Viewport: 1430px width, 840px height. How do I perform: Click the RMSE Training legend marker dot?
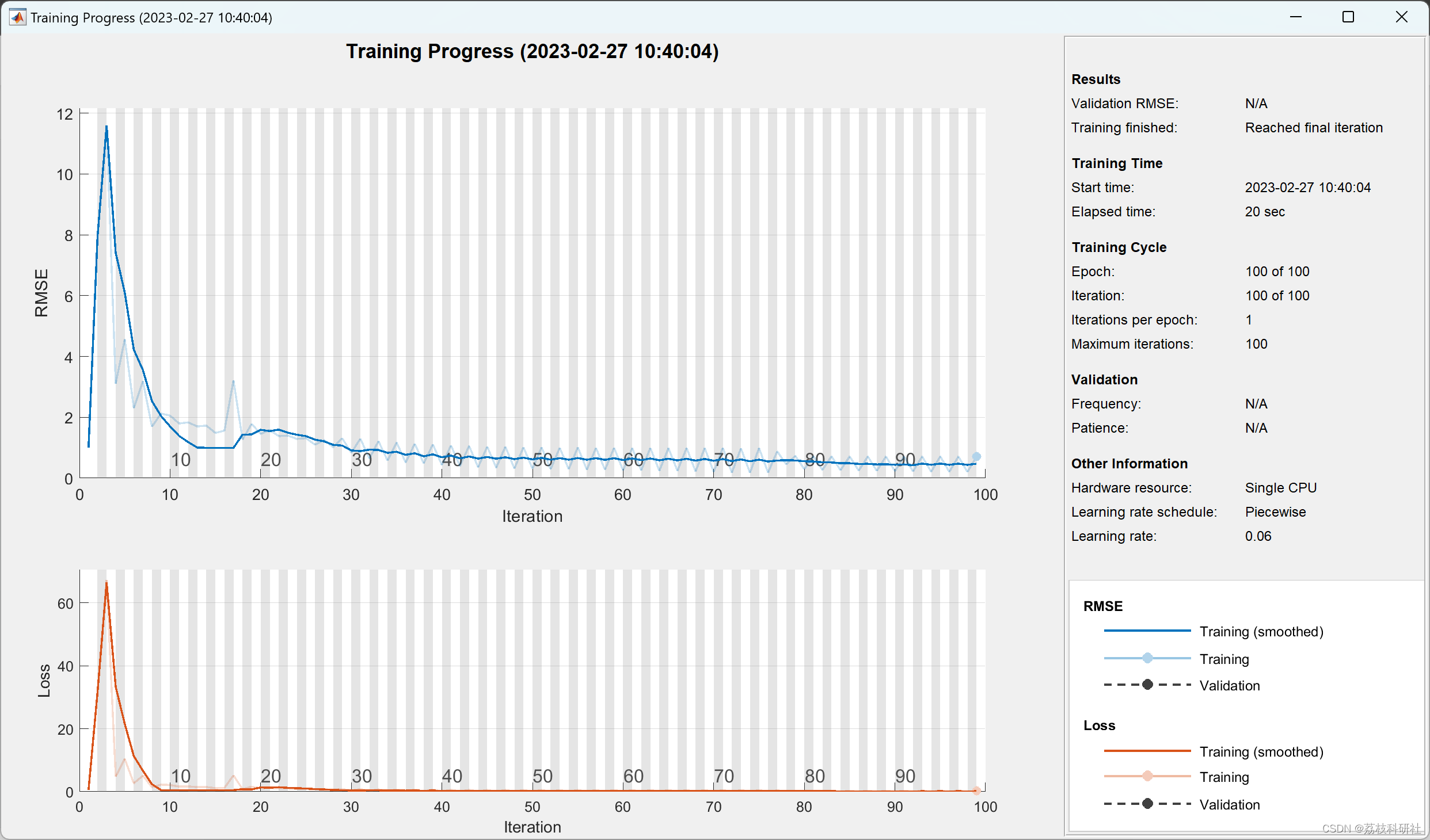tap(1147, 658)
